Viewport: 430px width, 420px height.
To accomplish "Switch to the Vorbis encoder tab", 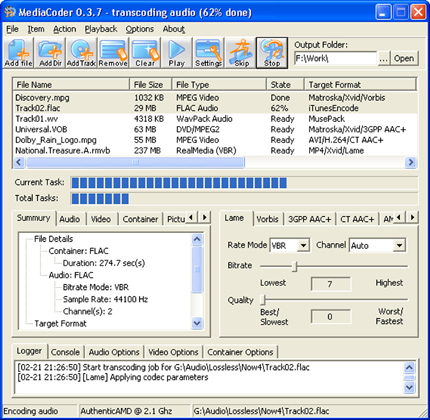I will coord(267,219).
